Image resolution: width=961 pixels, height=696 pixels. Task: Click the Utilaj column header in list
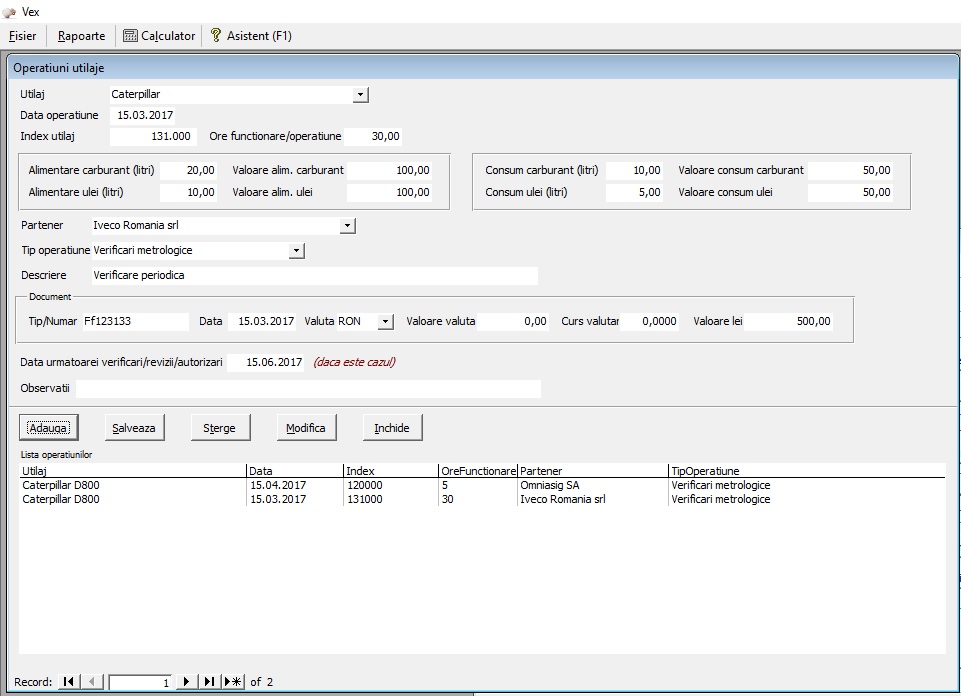[132, 471]
